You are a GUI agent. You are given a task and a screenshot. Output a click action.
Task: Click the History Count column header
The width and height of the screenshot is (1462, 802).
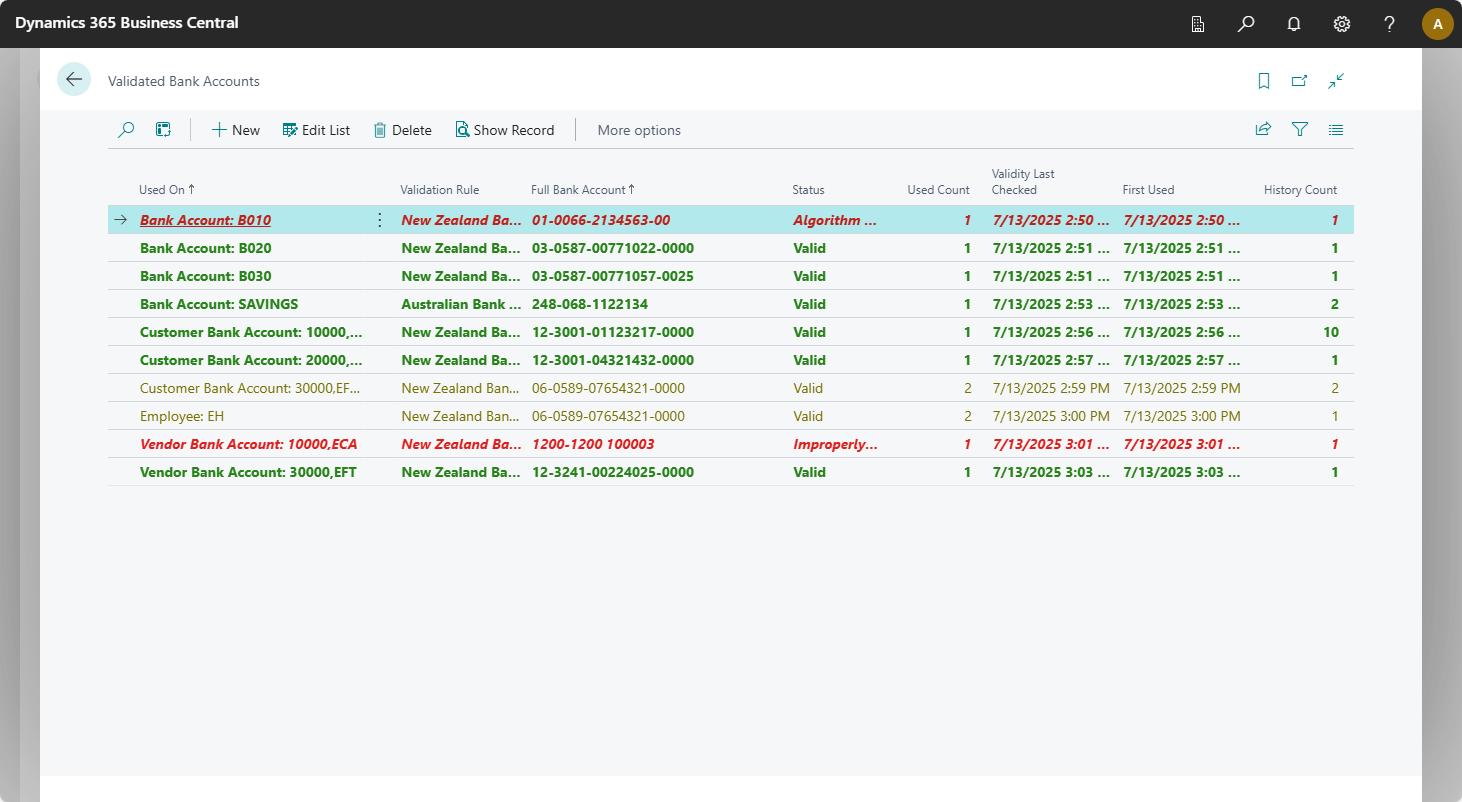tap(1300, 189)
